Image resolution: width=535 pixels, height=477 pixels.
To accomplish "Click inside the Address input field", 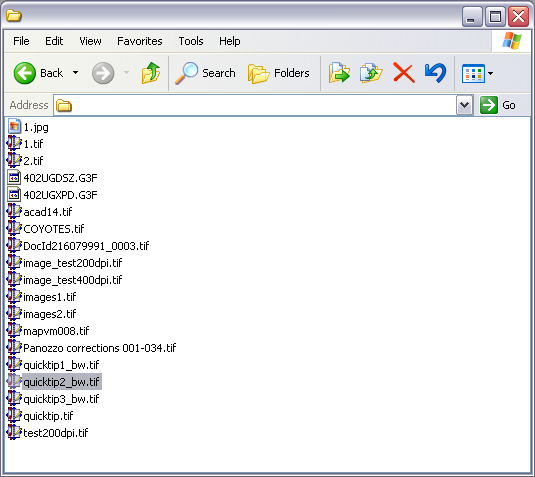I will [x=255, y=105].
